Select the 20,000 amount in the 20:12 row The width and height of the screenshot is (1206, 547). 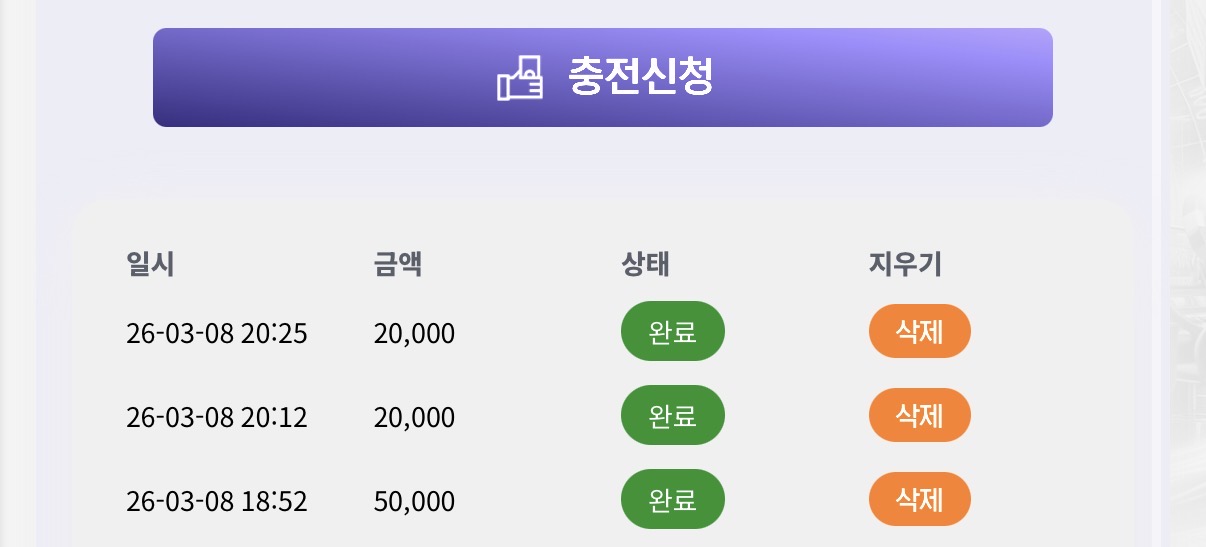pyautogui.click(x=414, y=417)
